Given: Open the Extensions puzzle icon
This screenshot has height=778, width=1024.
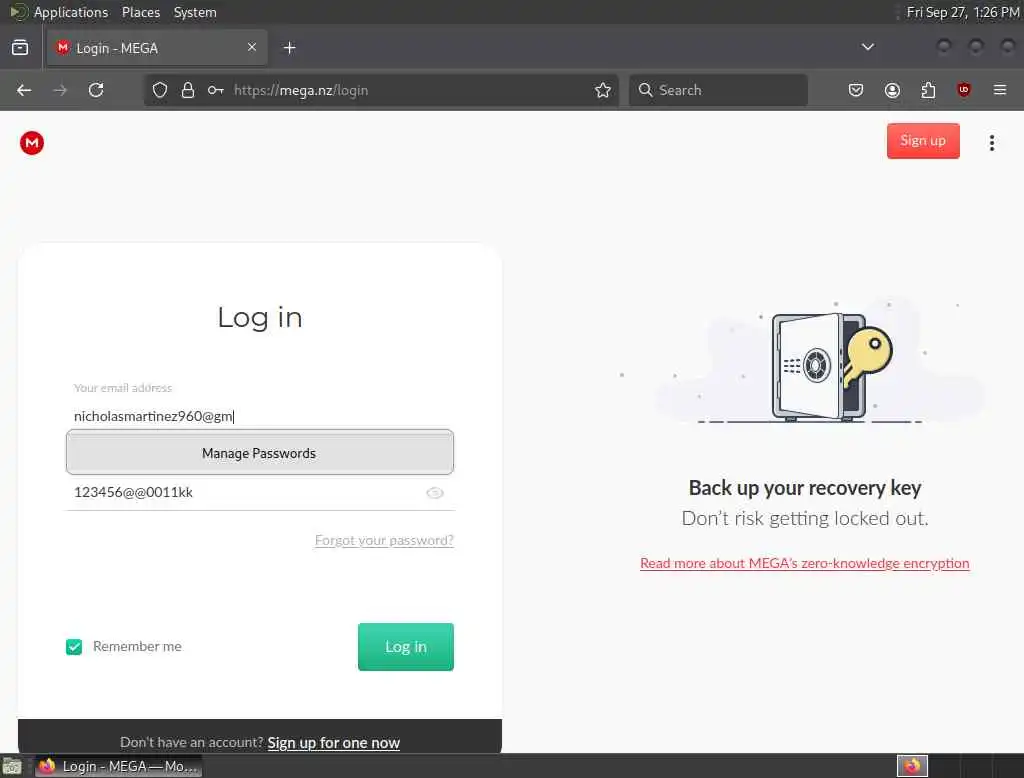Looking at the screenshot, I should point(928,90).
